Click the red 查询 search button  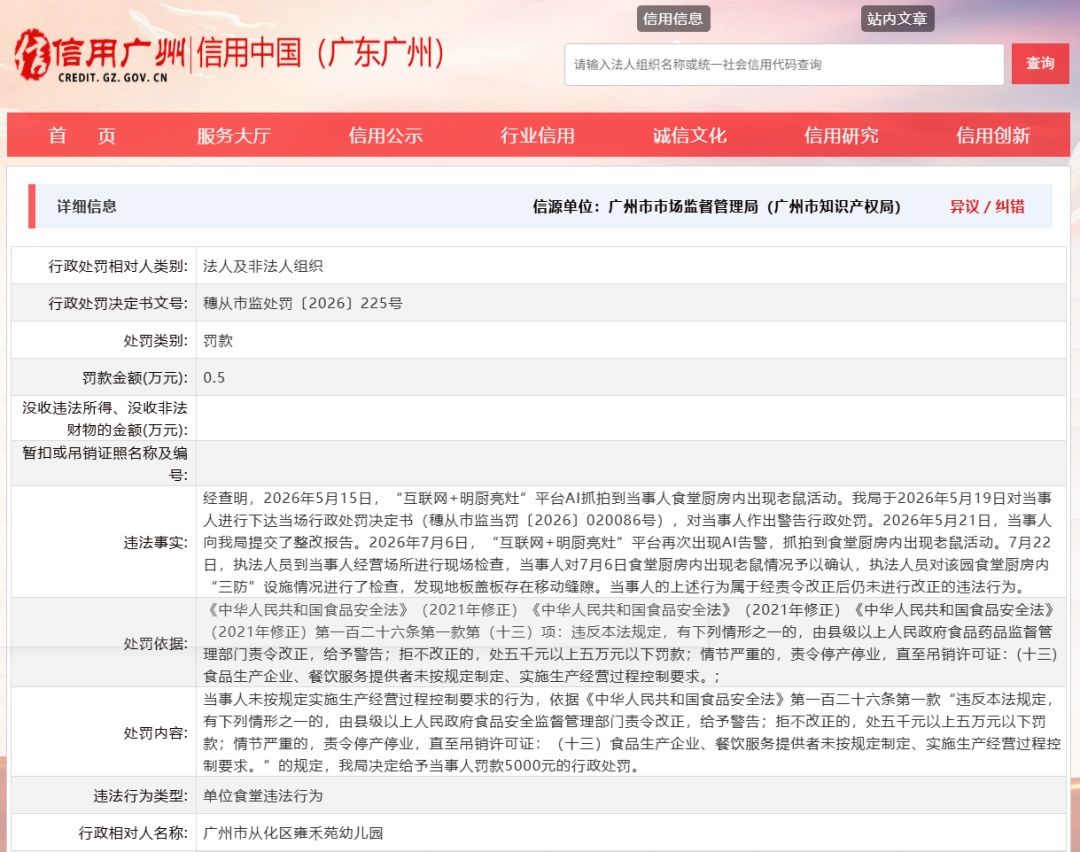pyautogui.click(x=1040, y=63)
